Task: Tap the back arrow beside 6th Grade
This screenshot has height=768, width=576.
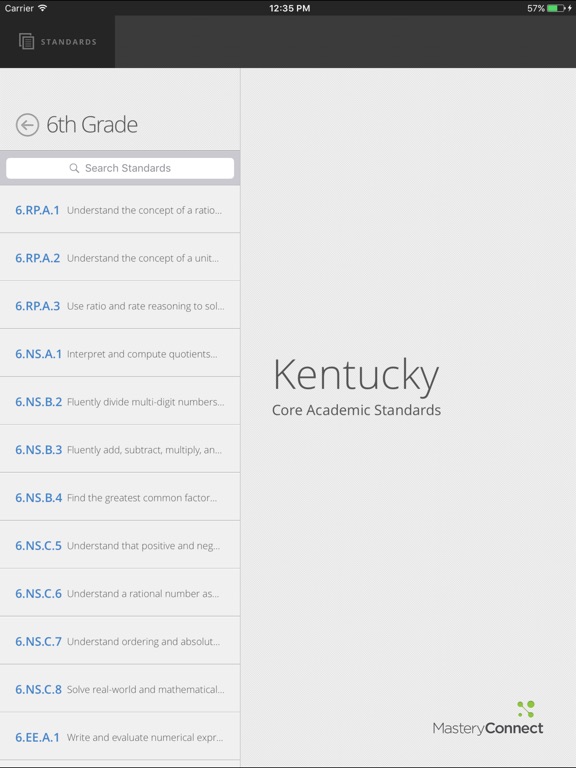Action: tap(27, 125)
